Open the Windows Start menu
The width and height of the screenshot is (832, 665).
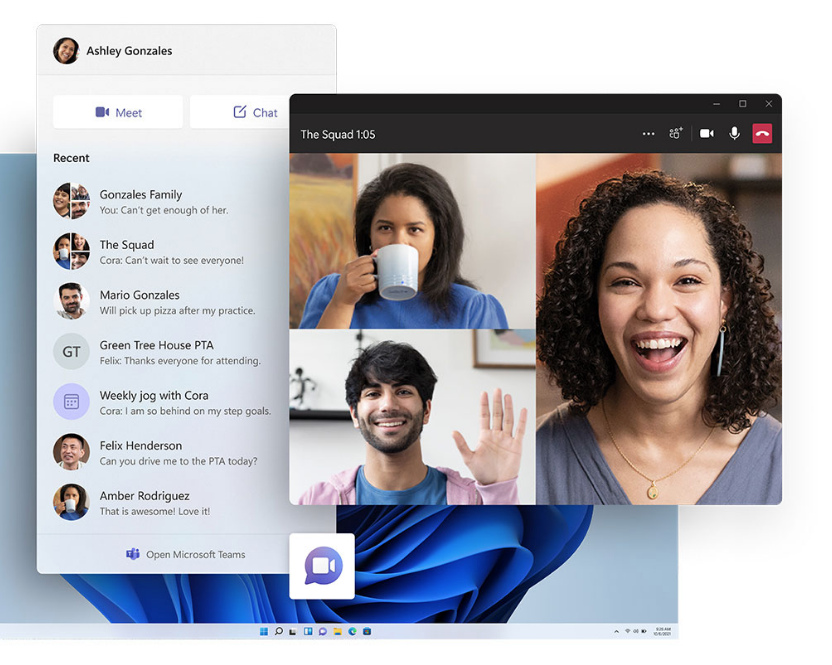click(264, 631)
